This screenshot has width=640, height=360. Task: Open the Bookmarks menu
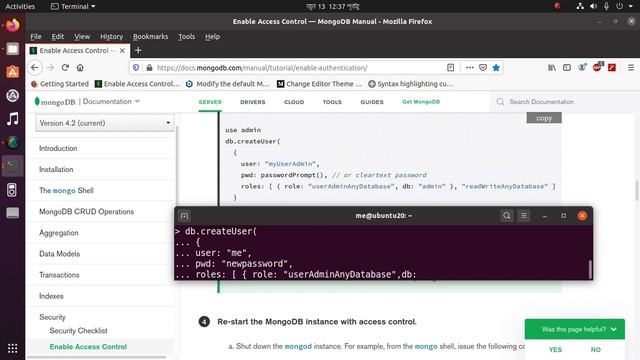[151, 36]
